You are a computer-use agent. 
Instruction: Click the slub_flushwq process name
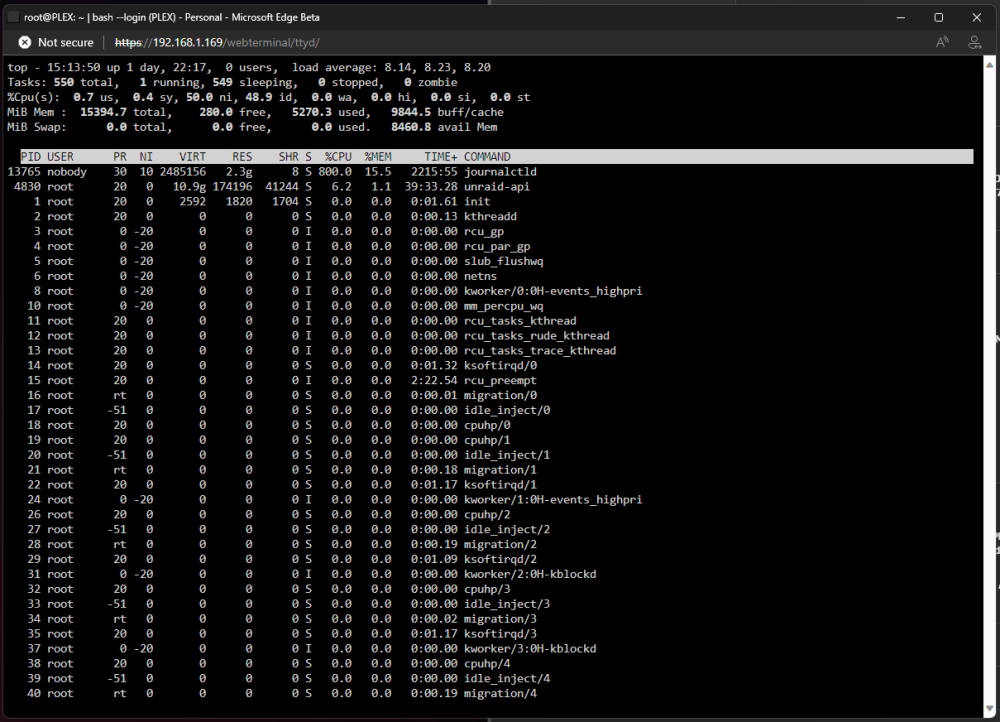pyautogui.click(x=504, y=261)
